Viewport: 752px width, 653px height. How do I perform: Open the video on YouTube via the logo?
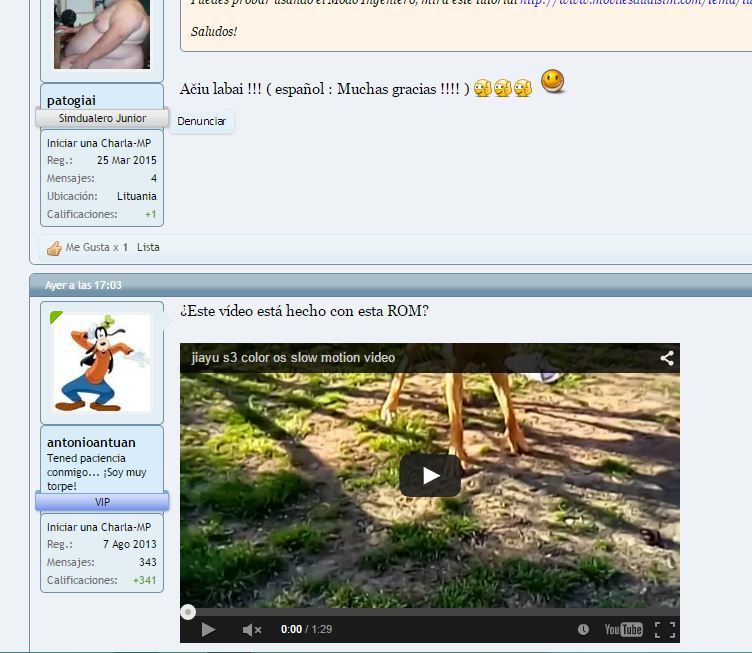pyautogui.click(x=623, y=629)
